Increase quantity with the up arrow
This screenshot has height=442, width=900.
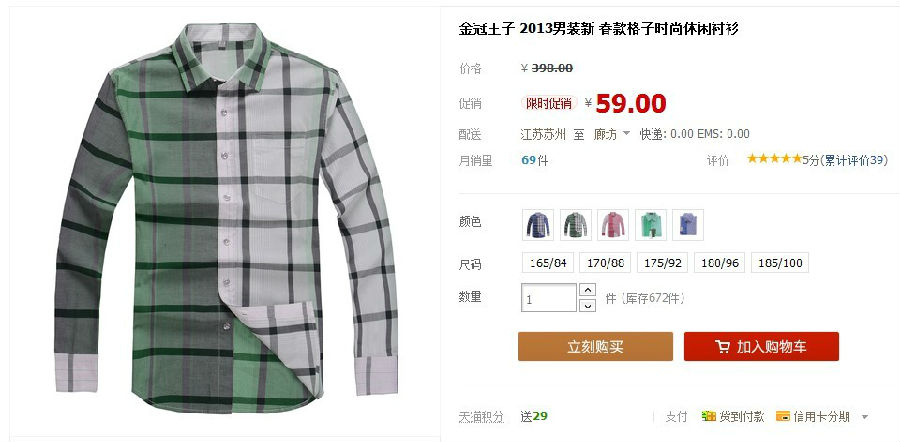pos(587,290)
